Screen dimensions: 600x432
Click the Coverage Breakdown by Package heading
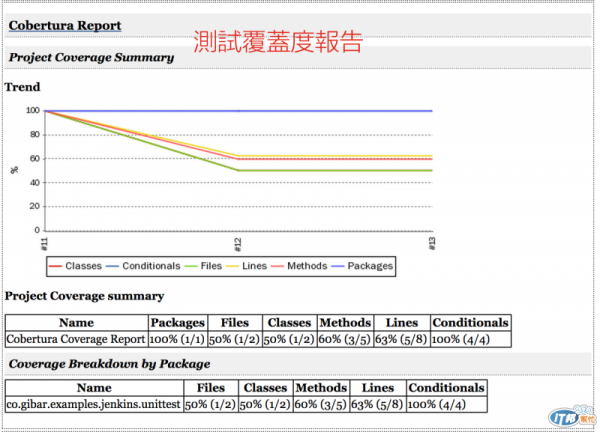point(109,364)
